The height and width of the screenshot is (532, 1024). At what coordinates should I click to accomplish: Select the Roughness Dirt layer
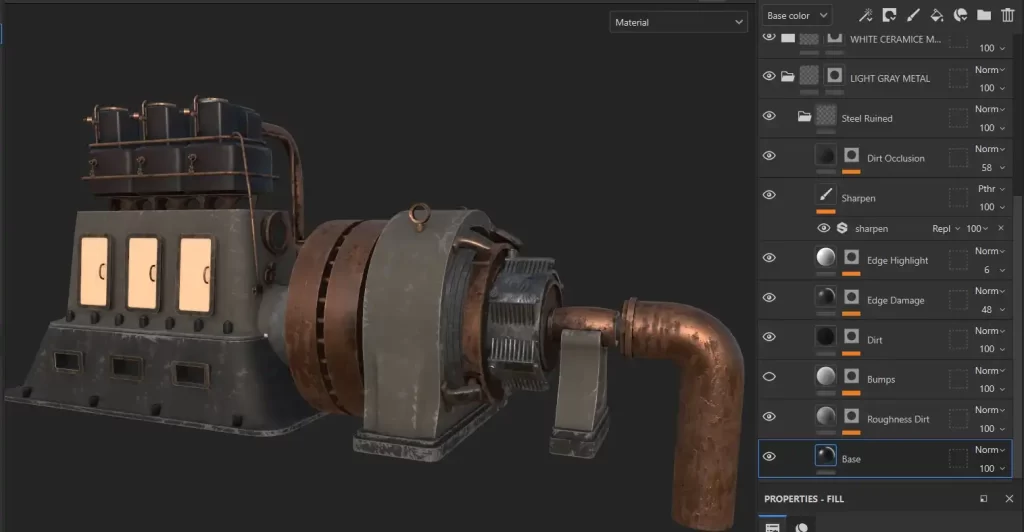tap(897, 420)
